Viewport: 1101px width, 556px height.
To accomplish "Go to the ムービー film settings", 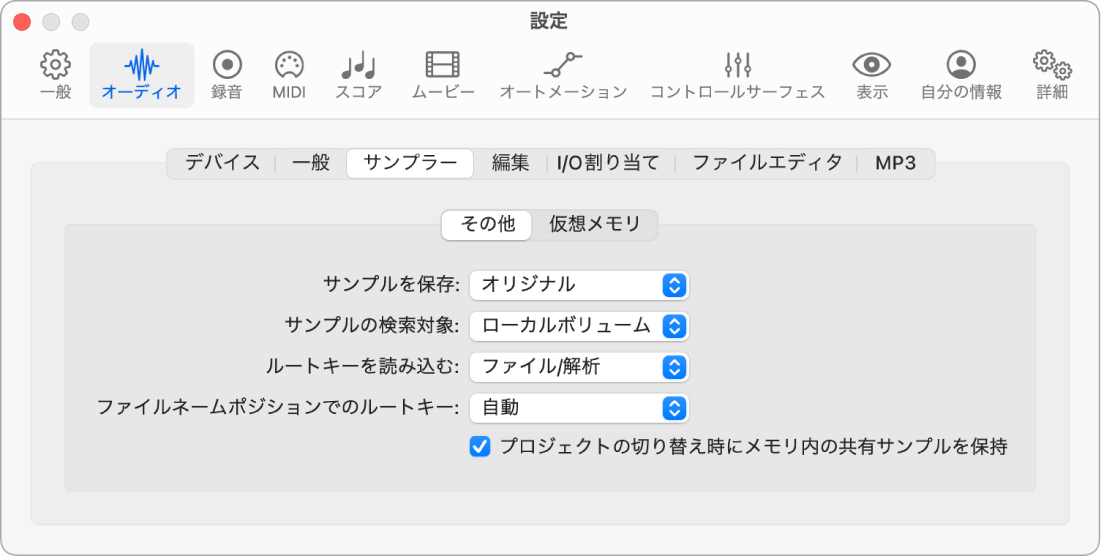I will [x=443, y=75].
